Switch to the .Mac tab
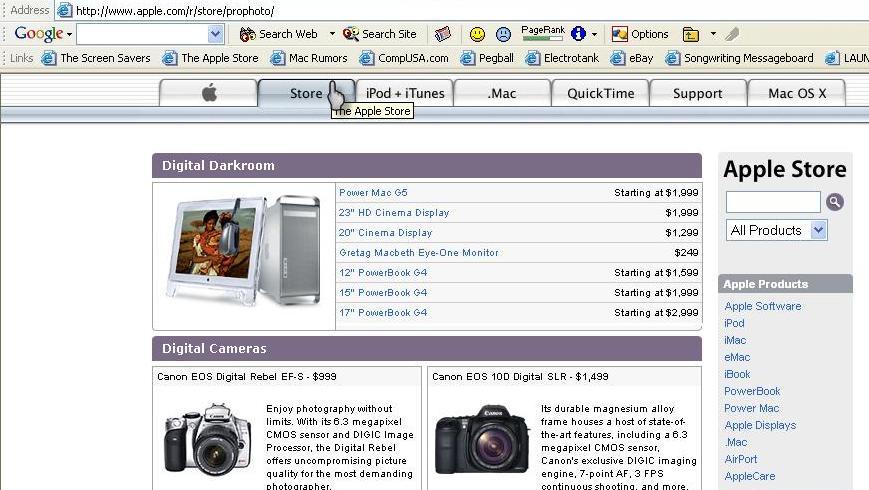Image resolution: width=869 pixels, height=490 pixels. [502, 93]
